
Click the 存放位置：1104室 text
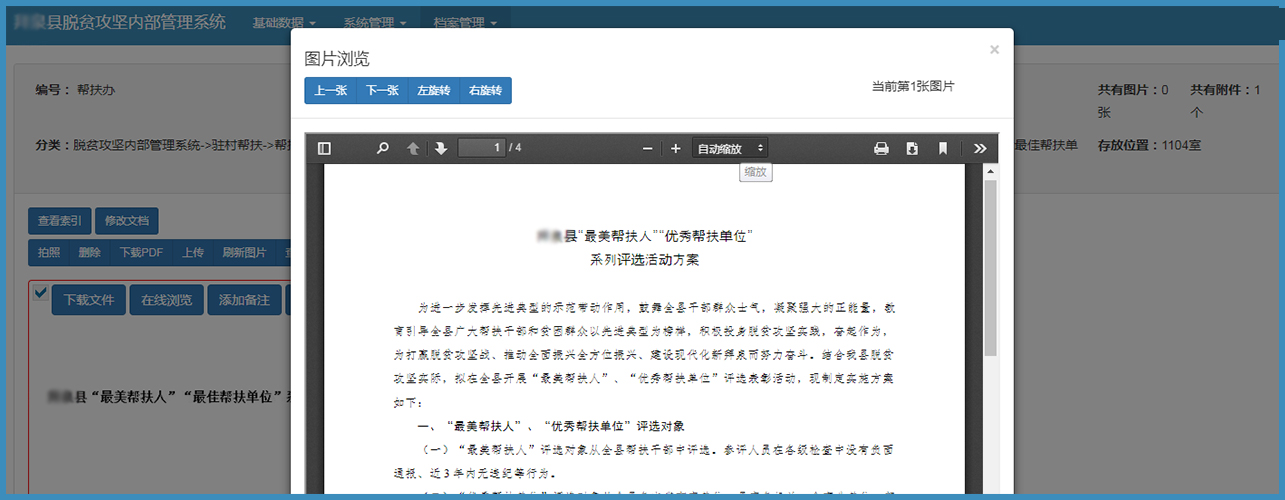(1149, 145)
